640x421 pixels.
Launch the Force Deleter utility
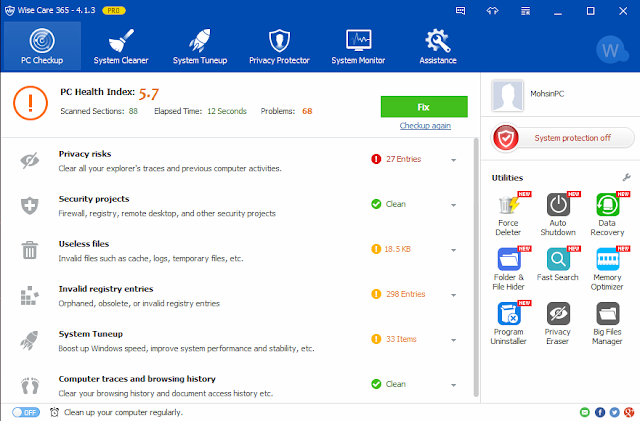coord(508,214)
